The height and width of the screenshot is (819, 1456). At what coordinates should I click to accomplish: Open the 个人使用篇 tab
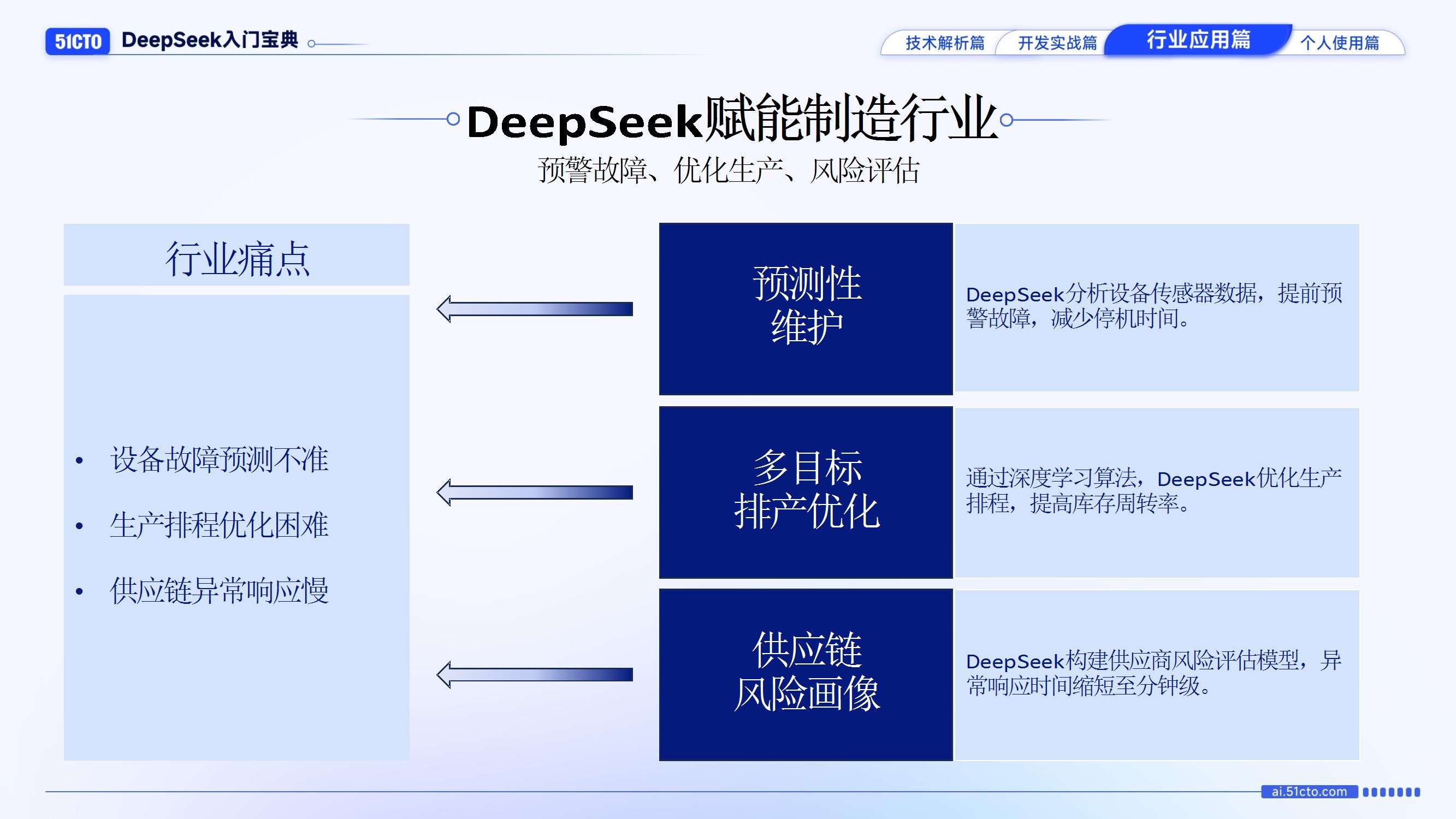[x=1339, y=43]
